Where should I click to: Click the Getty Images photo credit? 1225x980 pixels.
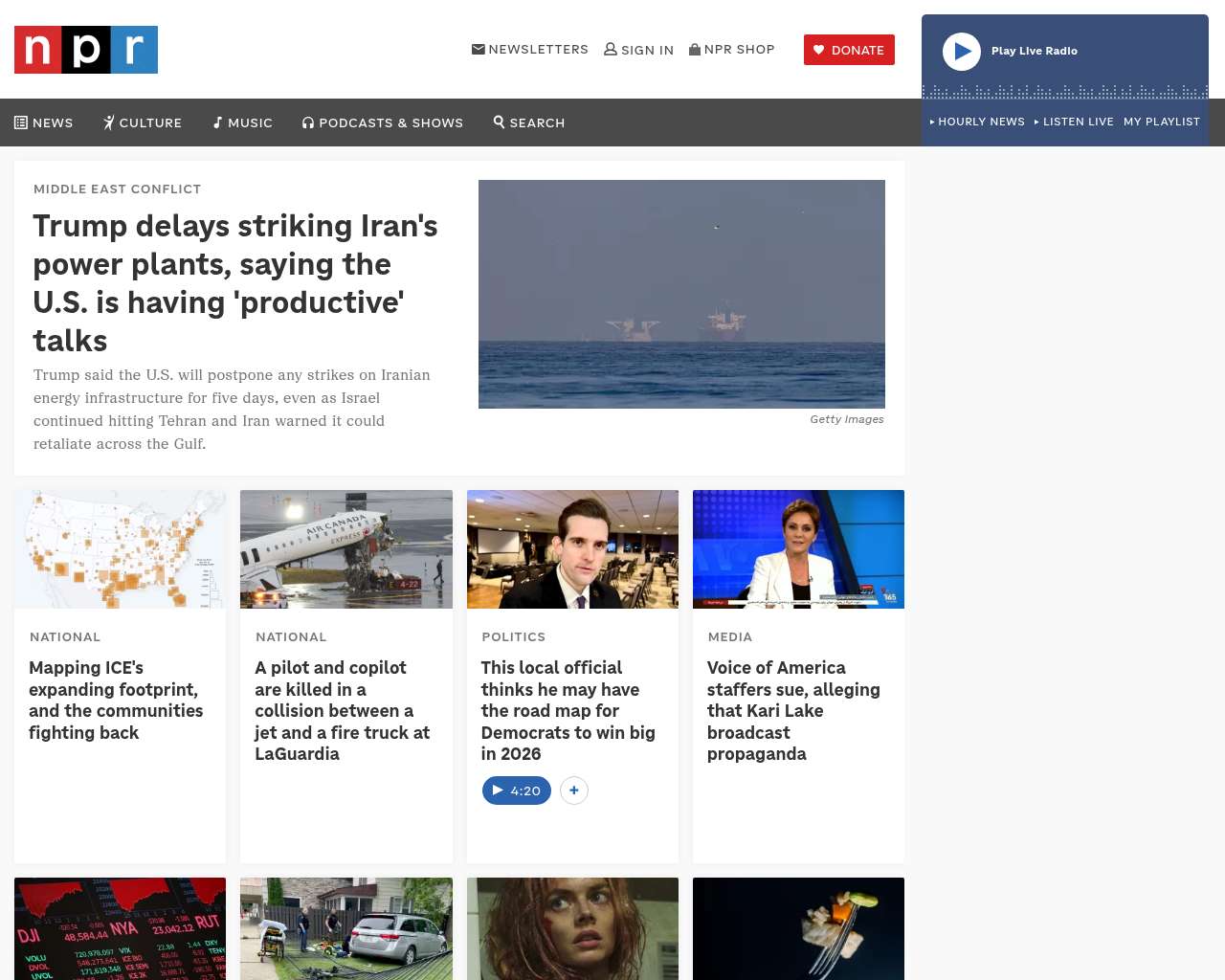point(847,419)
